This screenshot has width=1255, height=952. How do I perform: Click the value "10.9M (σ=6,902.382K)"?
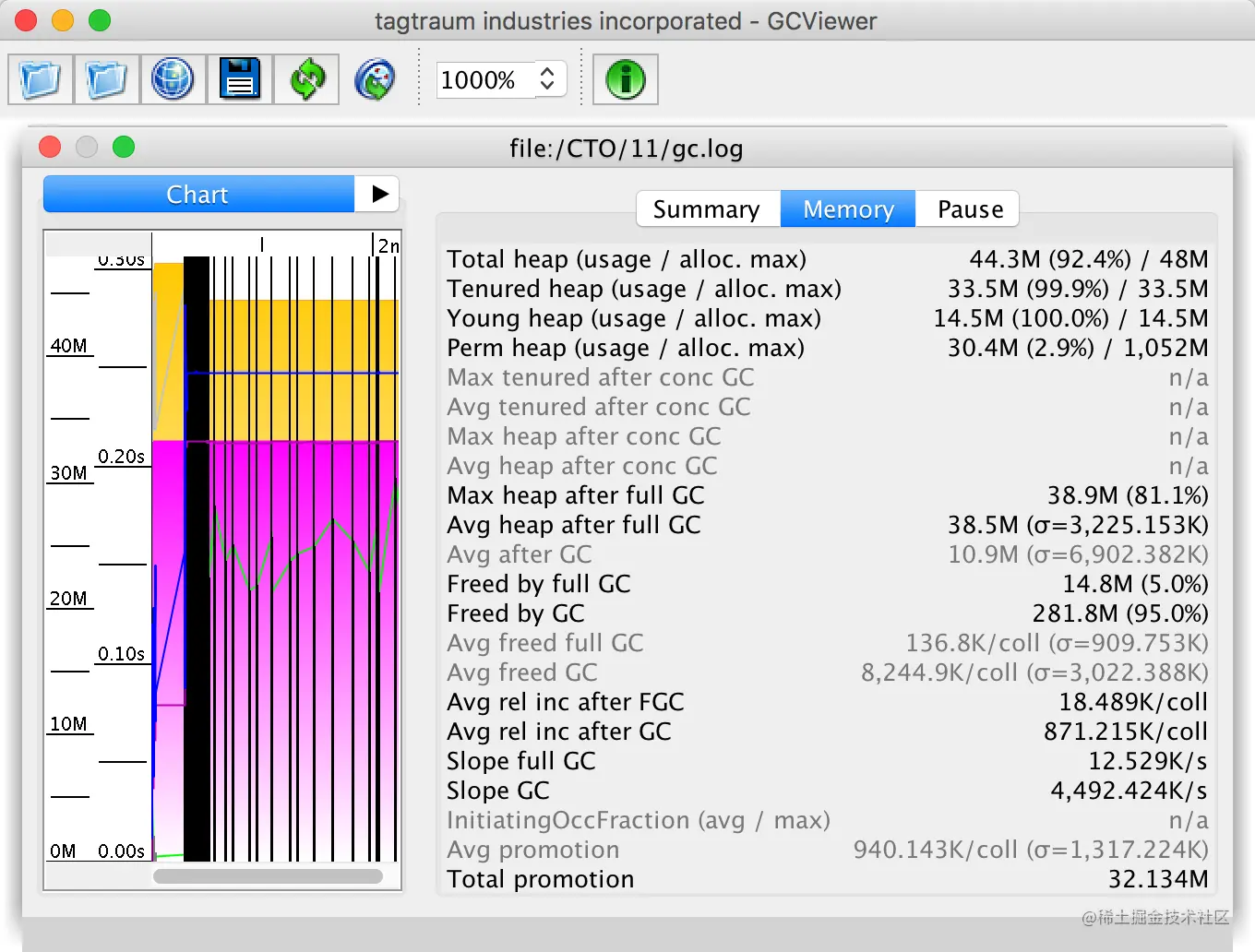[x=1078, y=554]
